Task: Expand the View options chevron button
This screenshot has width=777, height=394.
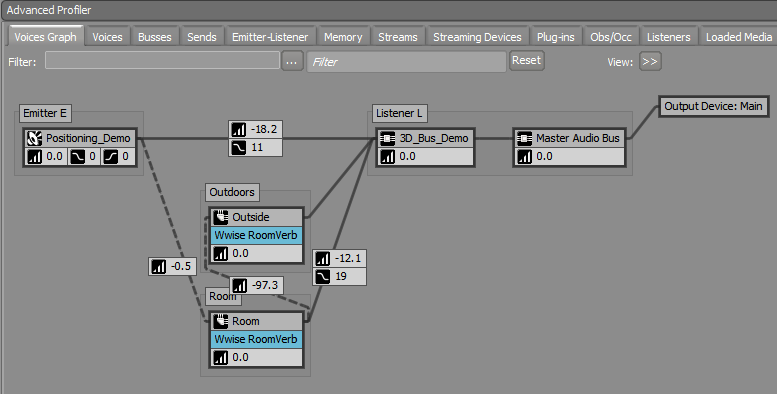Action: [650, 62]
